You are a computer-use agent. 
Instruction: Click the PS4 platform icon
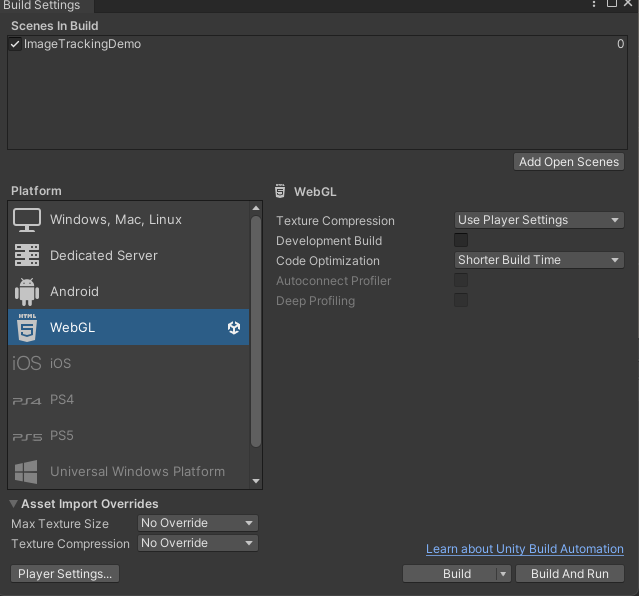[x=27, y=400]
